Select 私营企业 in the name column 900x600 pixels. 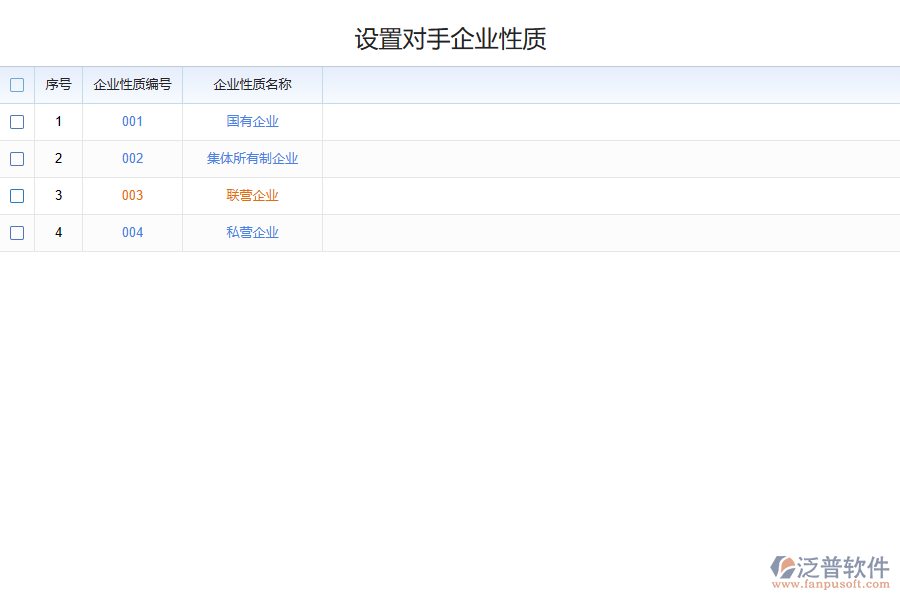[251, 232]
